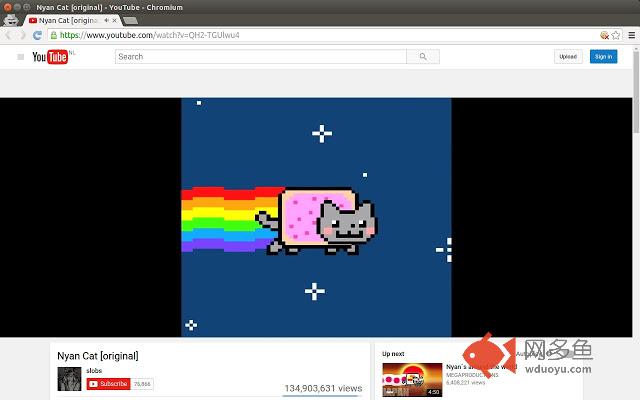Open the Chromium main menu icon
The image size is (640, 400).
(631, 35)
